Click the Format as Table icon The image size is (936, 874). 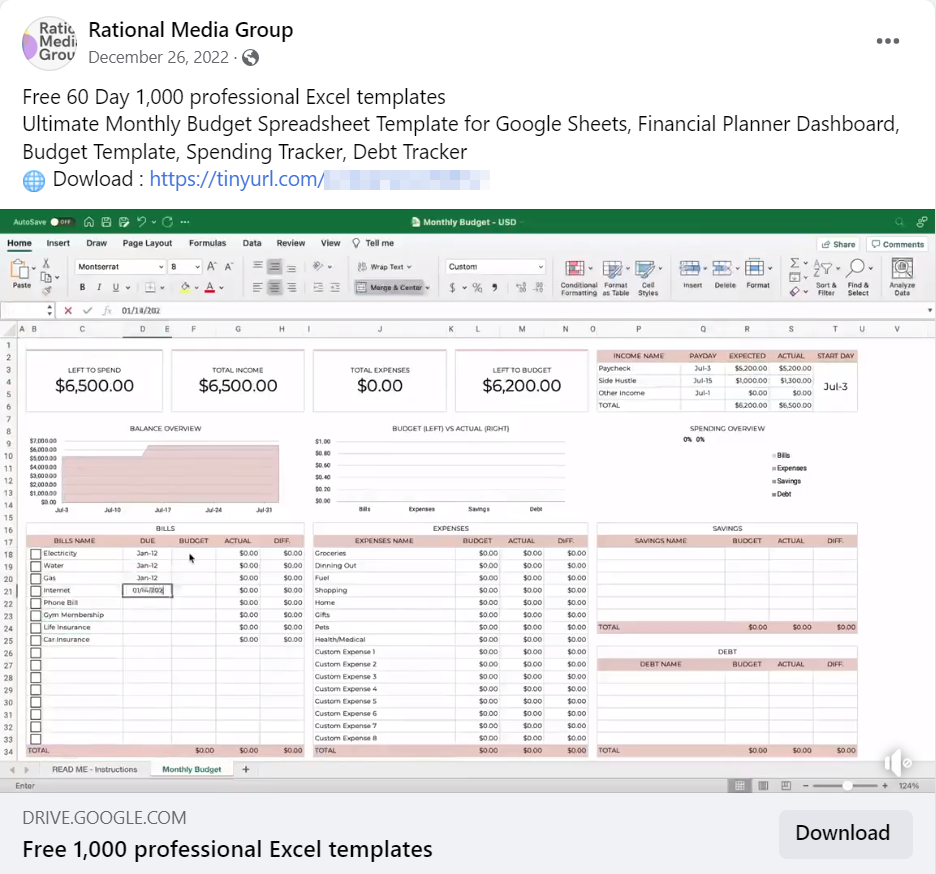coord(613,269)
